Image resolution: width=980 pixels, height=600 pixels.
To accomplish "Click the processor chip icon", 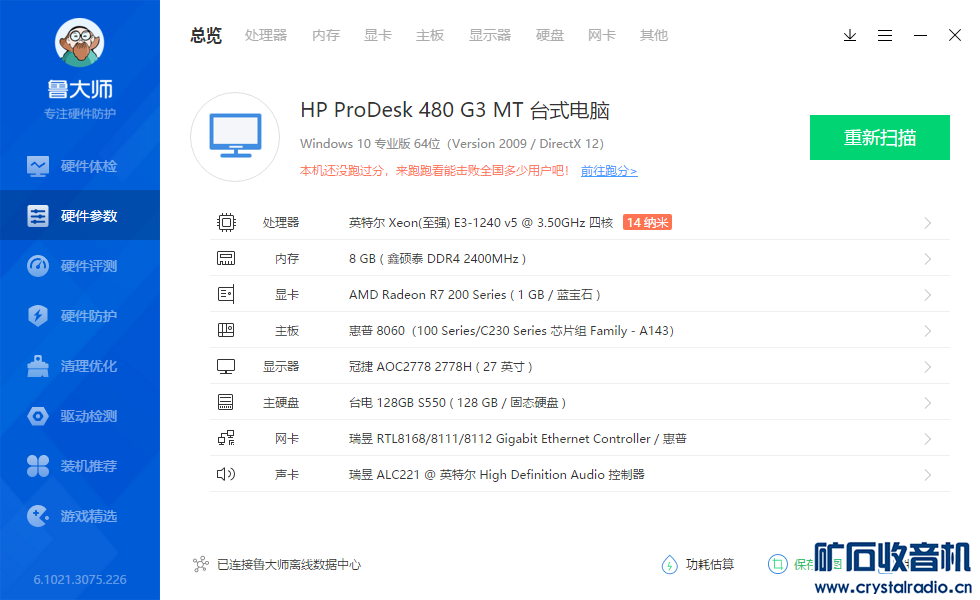I will [x=226, y=222].
